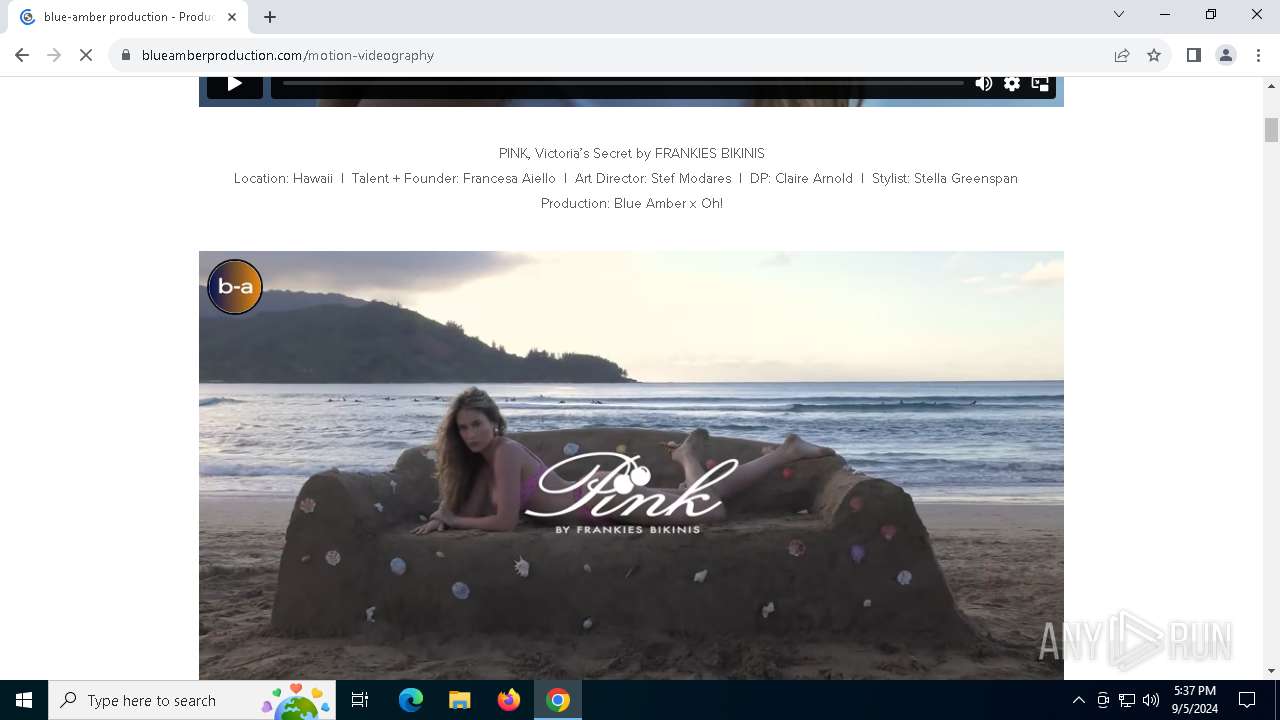Enable picture-in-picture on top video
The image size is (1280, 720).
click(1040, 84)
